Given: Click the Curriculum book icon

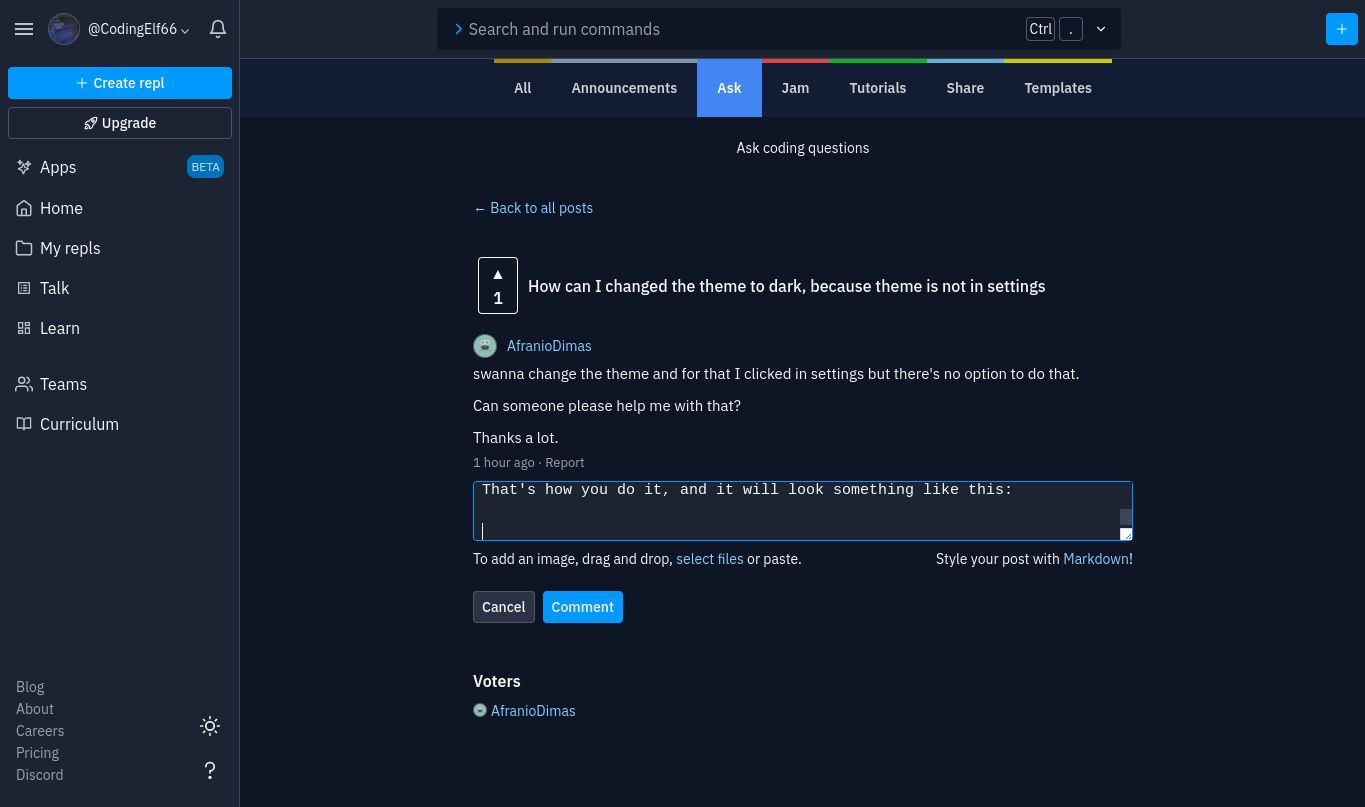Looking at the screenshot, I should click(24, 424).
